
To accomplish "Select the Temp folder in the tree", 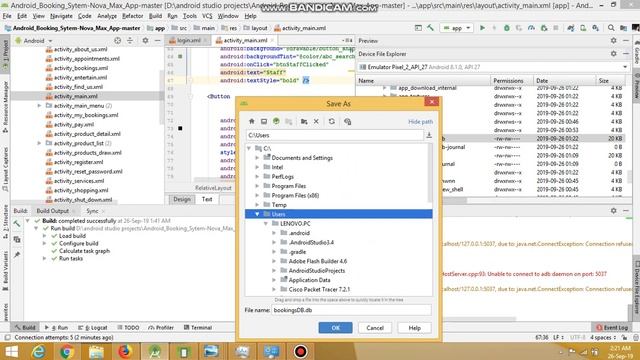I will [x=279, y=204].
